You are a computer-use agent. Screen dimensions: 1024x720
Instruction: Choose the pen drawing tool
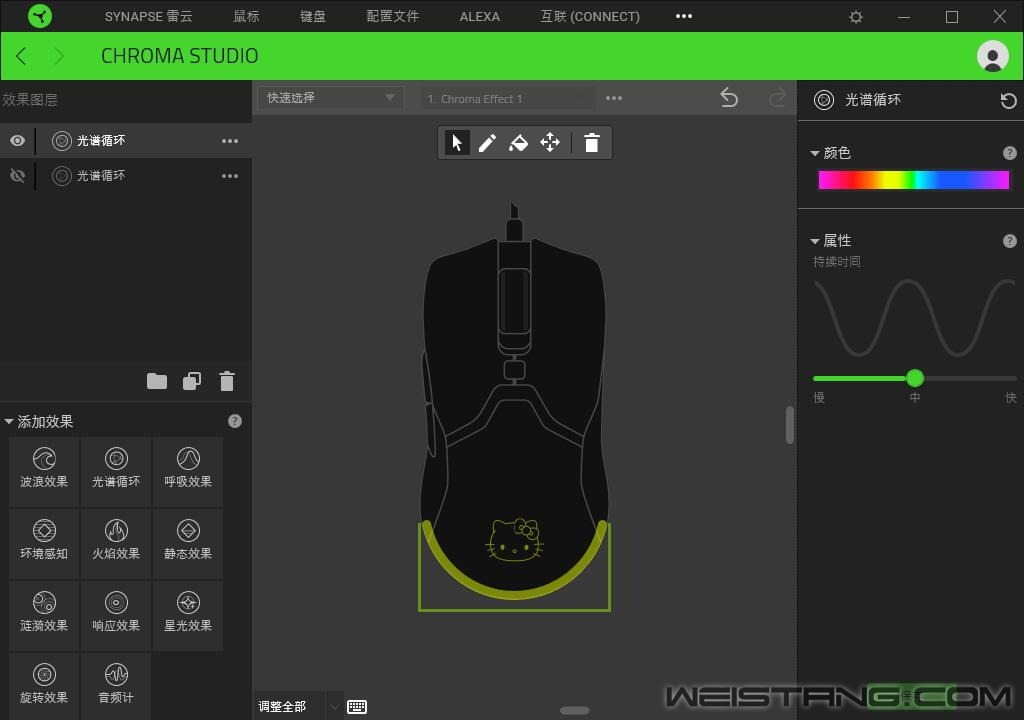pyautogui.click(x=487, y=142)
